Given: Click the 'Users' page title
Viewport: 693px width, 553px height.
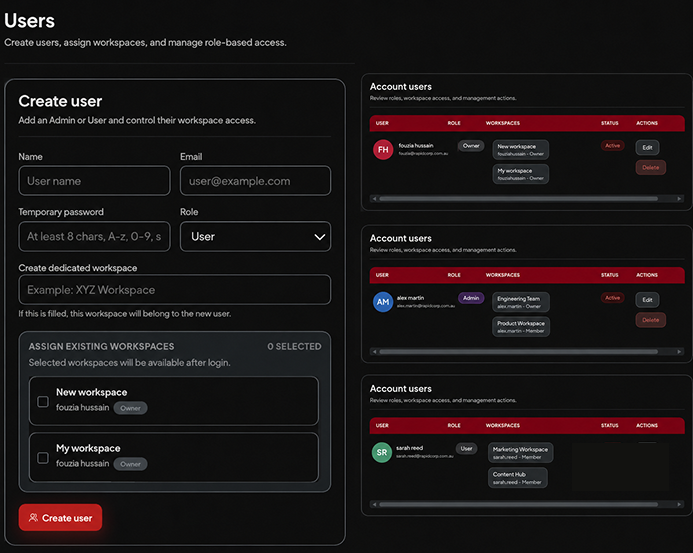Looking at the screenshot, I should click(29, 21).
